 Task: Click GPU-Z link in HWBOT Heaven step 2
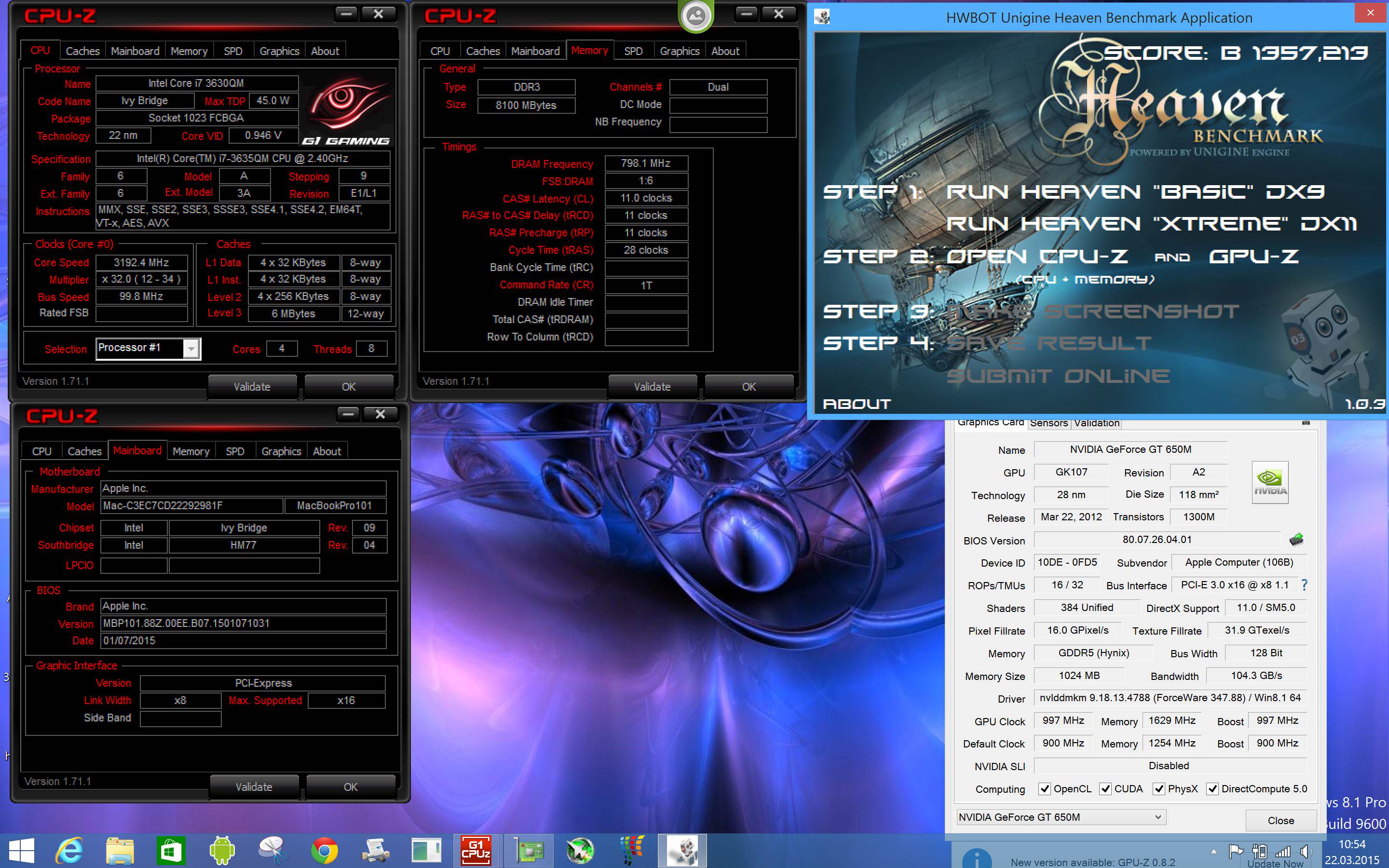[1253, 256]
